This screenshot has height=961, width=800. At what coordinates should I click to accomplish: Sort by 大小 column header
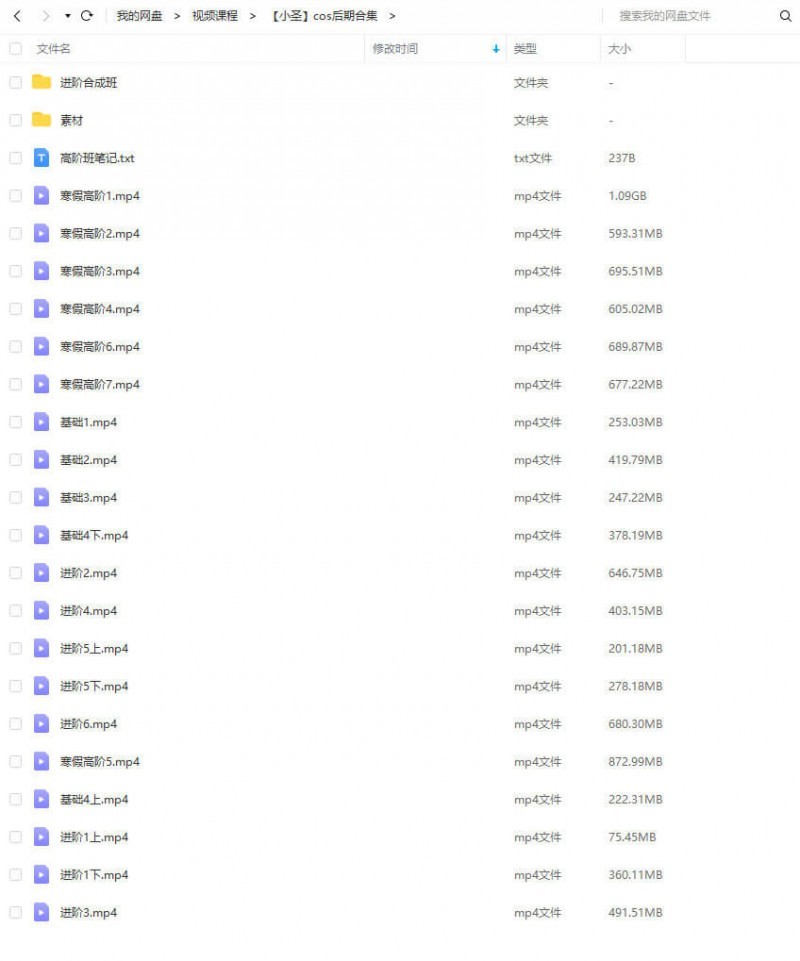[619, 49]
